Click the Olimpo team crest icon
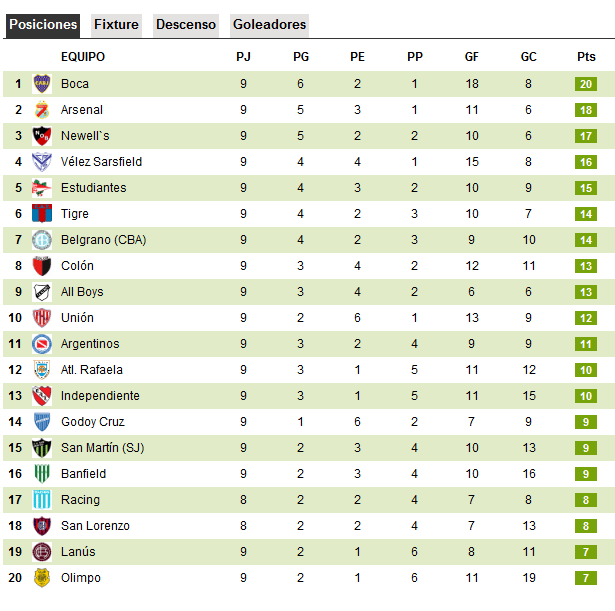The height and width of the screenshot is (611, 615). point(41,578)
